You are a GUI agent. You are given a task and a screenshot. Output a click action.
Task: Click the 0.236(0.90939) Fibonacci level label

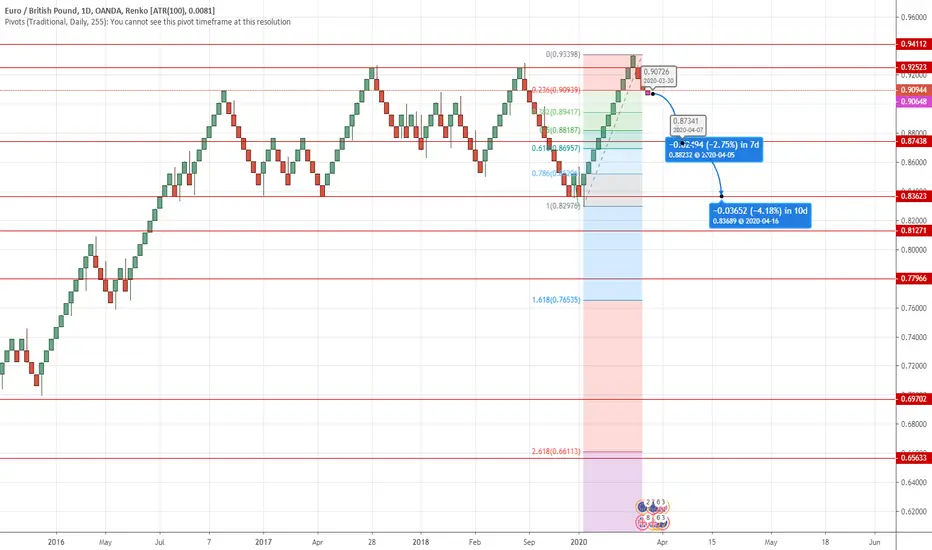[556, 90]
